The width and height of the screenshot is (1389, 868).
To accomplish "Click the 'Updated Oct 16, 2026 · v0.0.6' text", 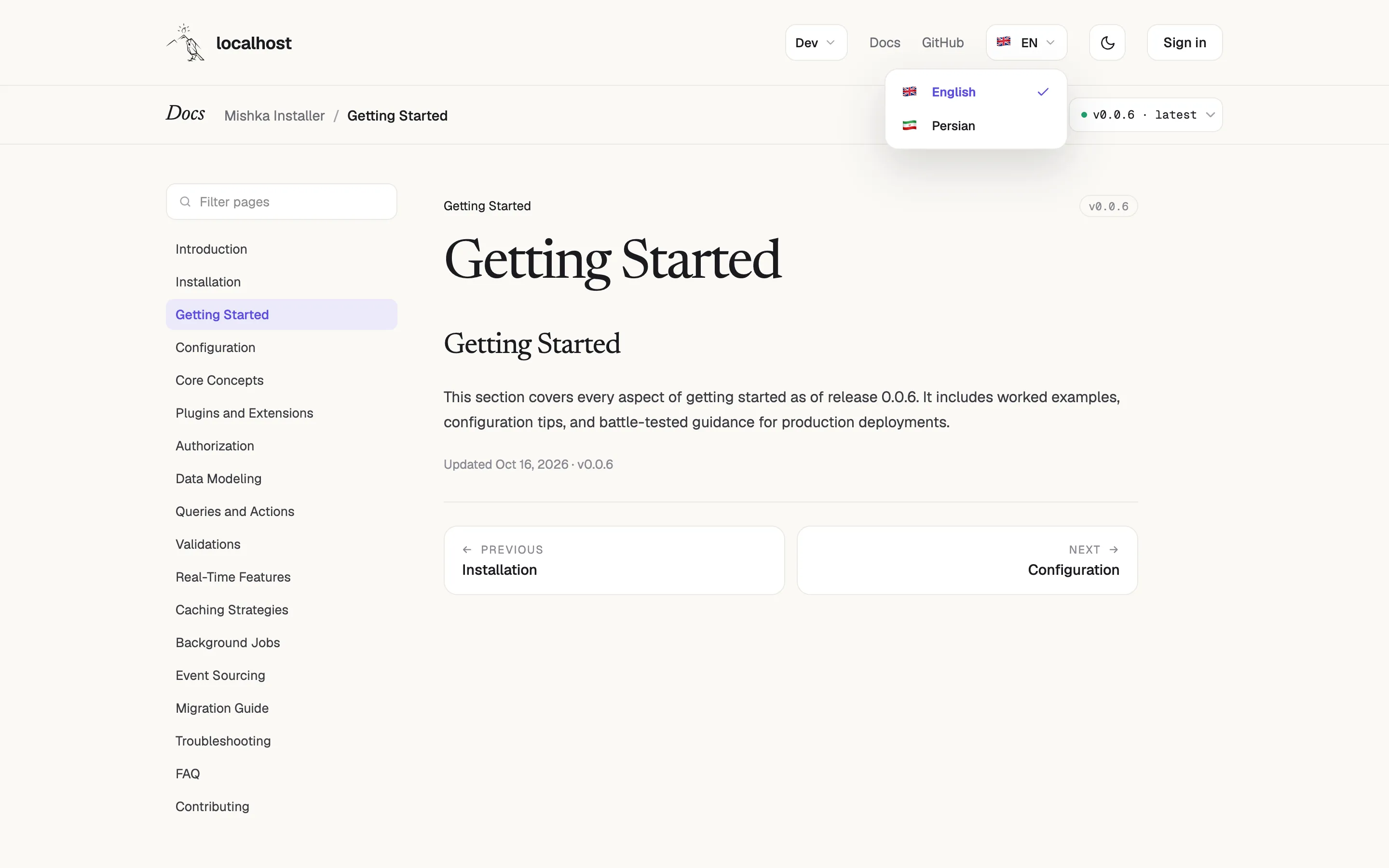I will click(x=528, y=464).
